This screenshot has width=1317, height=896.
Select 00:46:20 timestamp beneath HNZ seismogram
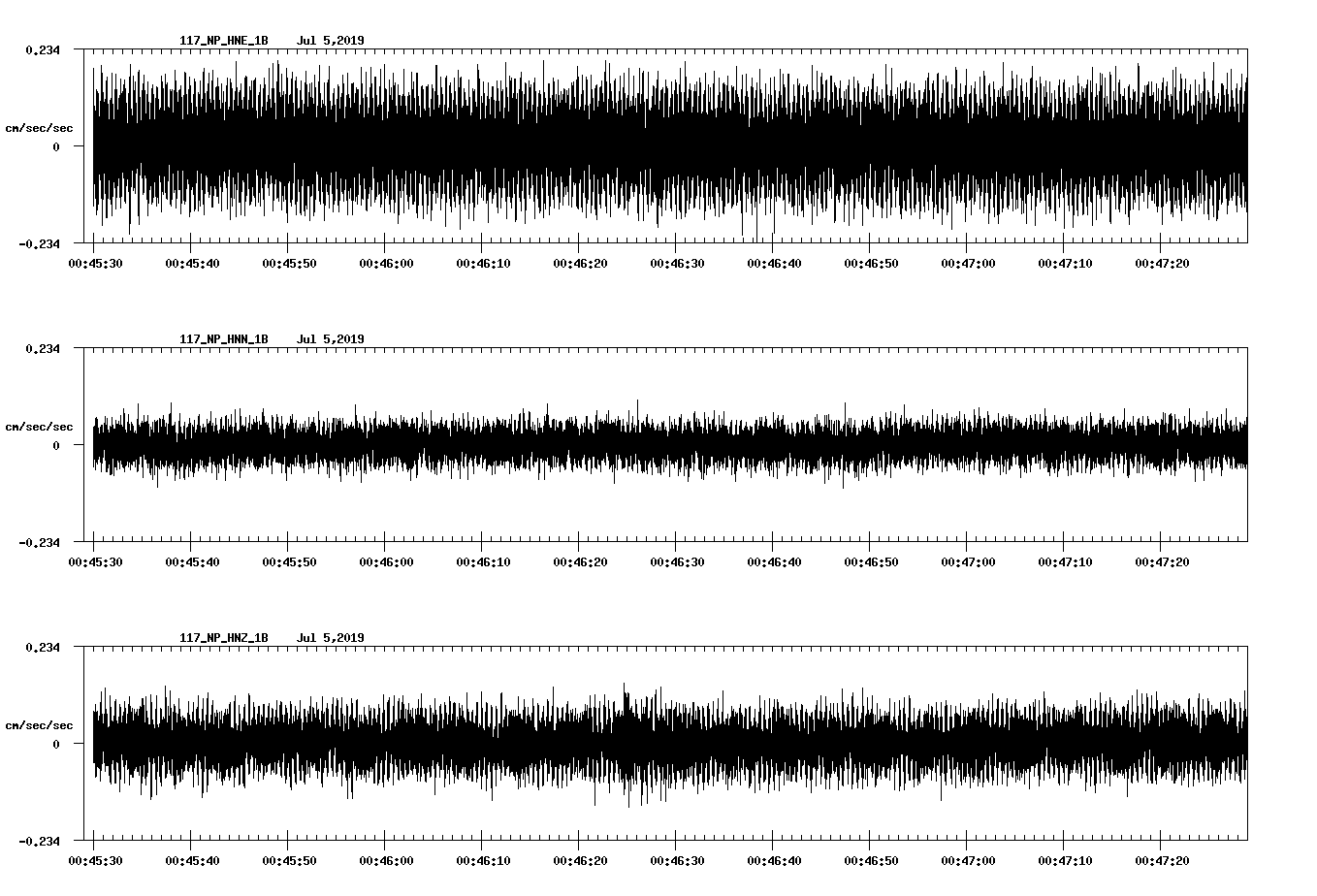point(580,860)
